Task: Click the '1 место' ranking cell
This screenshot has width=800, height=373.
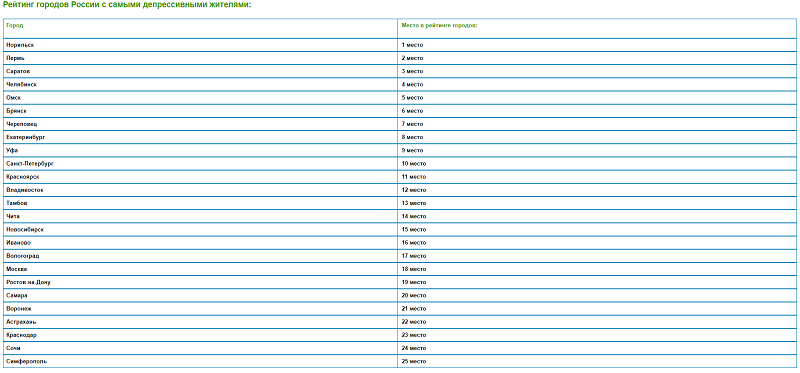Action: click(x=597, y=45)
